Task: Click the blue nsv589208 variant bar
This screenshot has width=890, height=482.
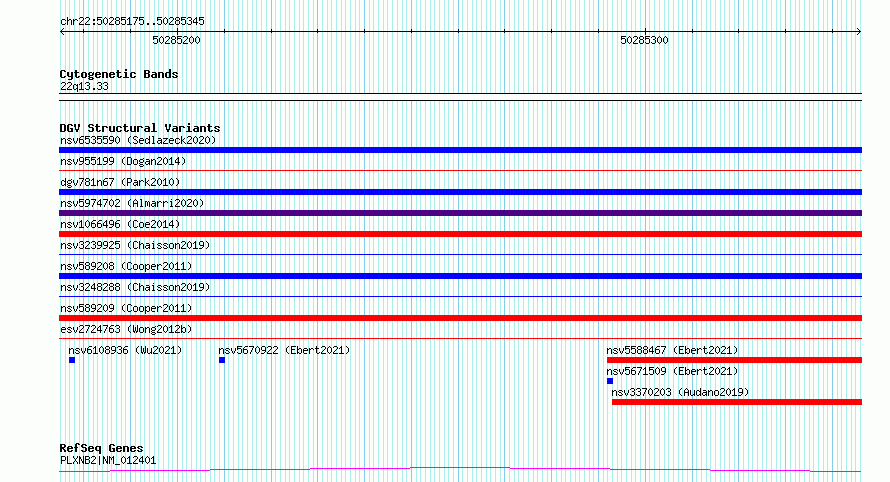Action: [460, 276]
